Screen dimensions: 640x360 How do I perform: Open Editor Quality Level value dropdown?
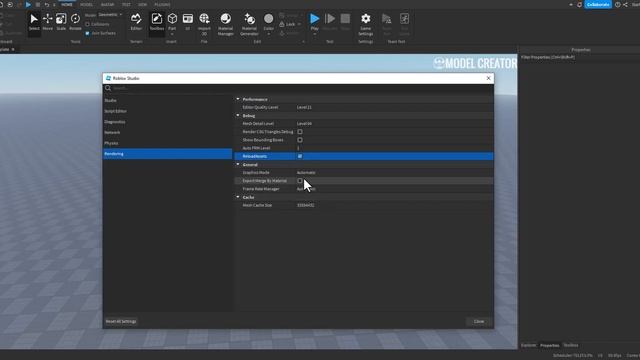pyautogui.click(x=394, y=107)
